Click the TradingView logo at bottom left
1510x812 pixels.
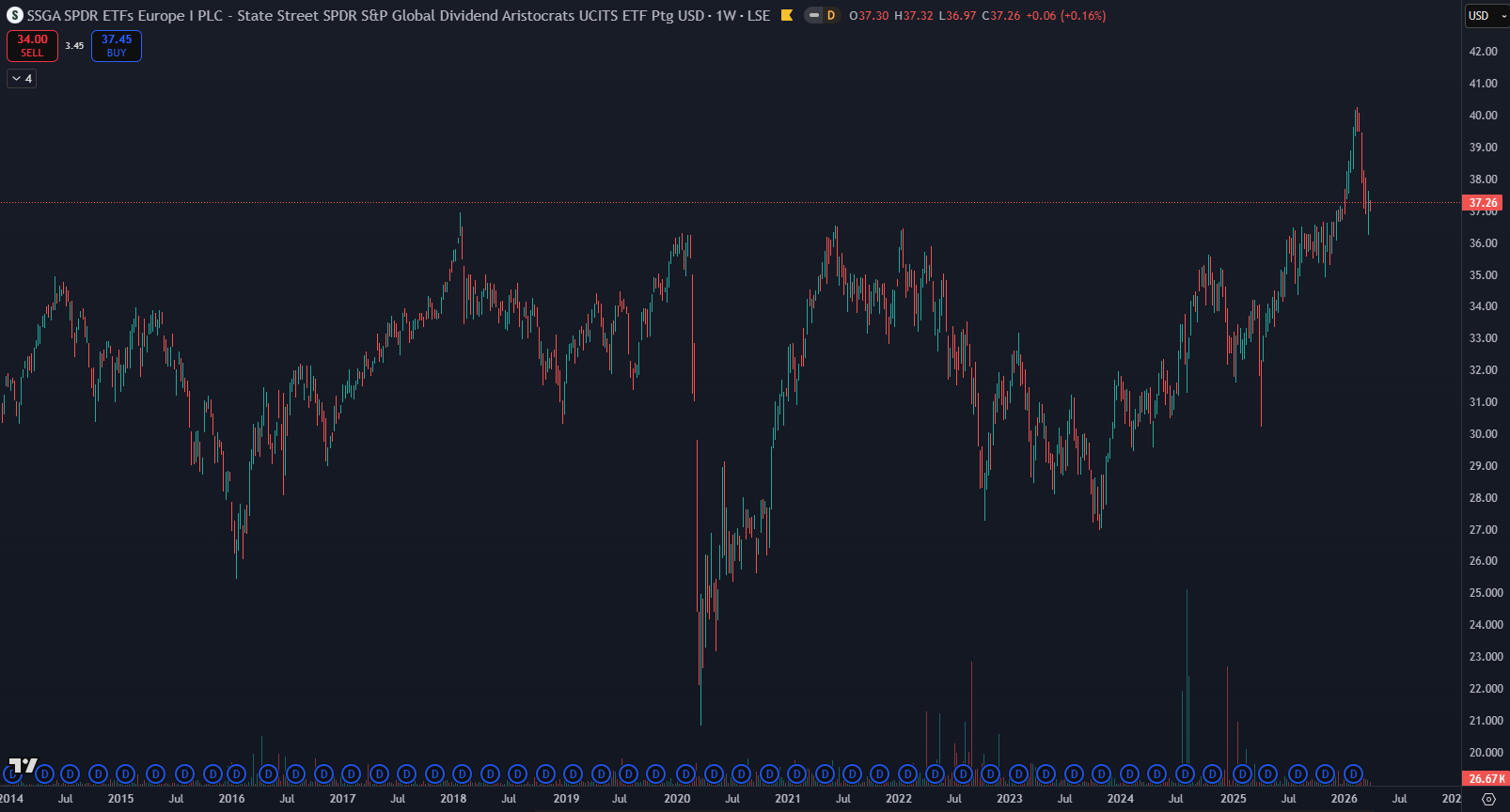[23, 765]
